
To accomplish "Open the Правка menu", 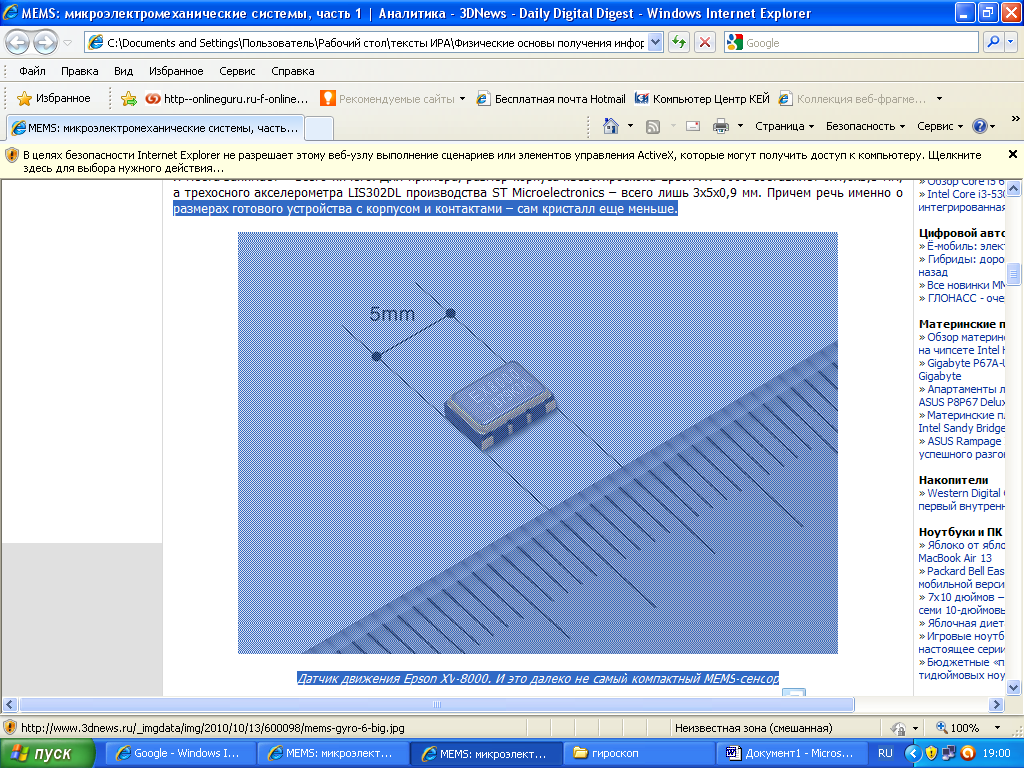I will click(x=80, y=71).
